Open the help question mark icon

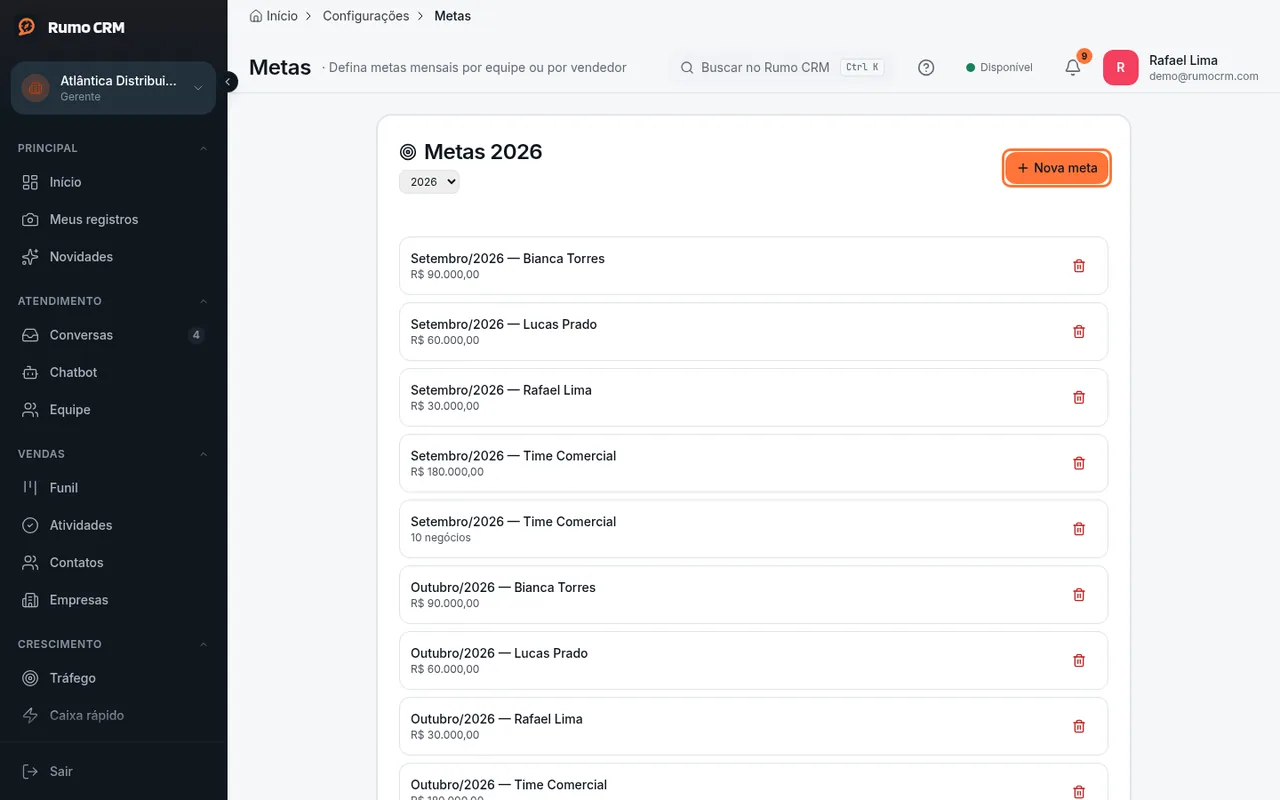[x=926, y=68]
